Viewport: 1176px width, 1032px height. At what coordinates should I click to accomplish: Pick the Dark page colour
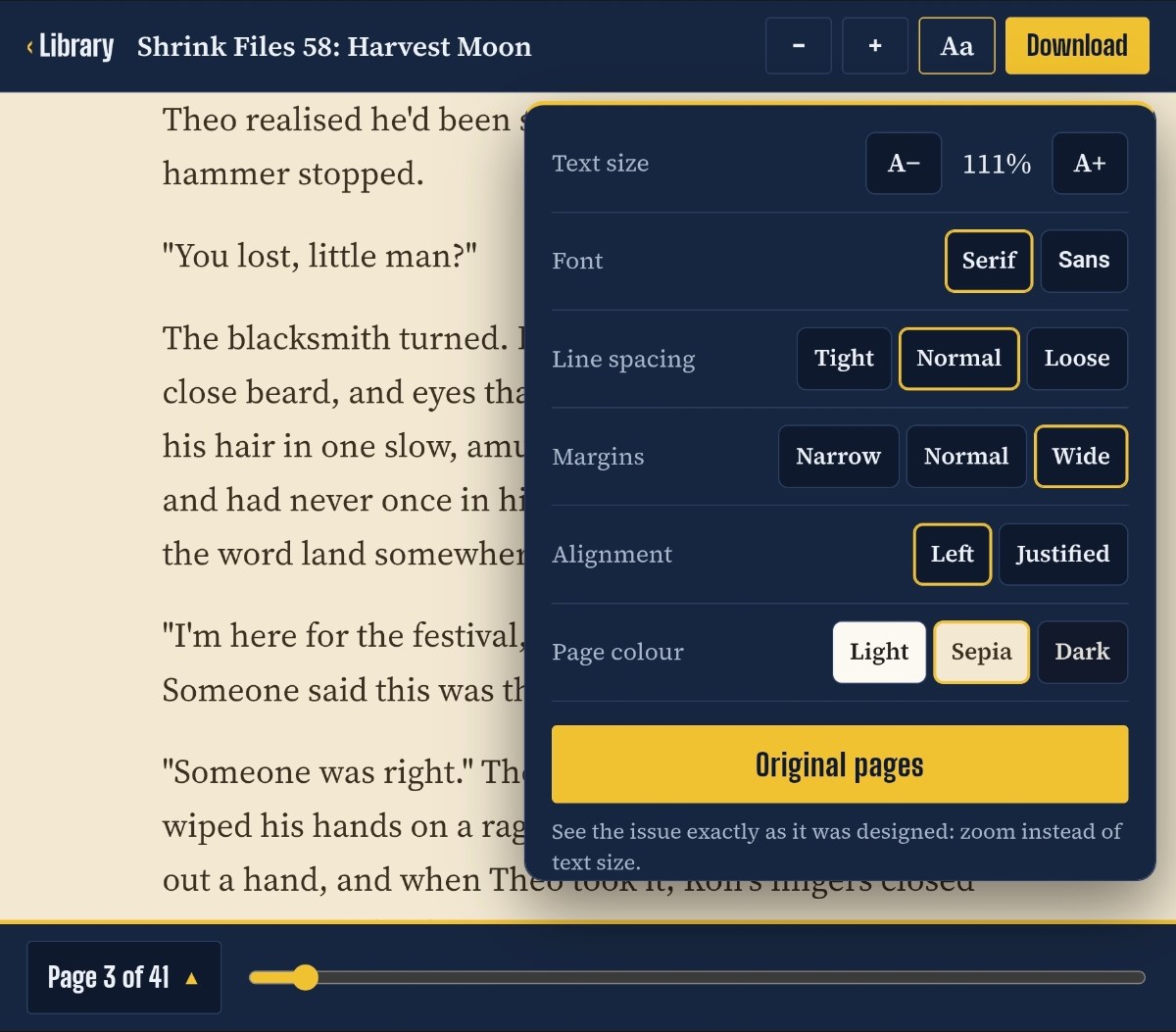click(1082, 653)
